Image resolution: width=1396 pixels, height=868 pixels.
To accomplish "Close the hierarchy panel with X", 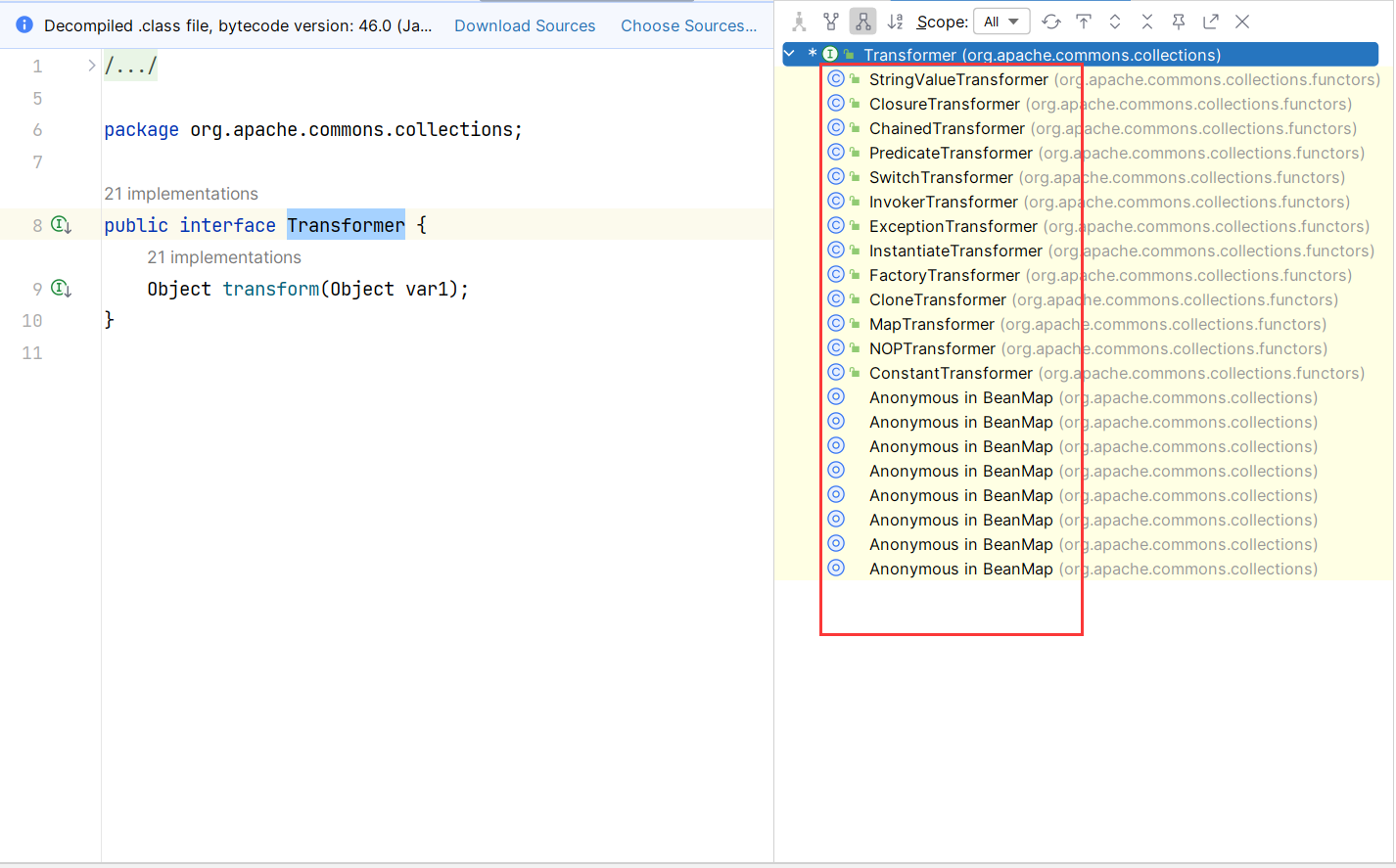I will [1242, 22].
